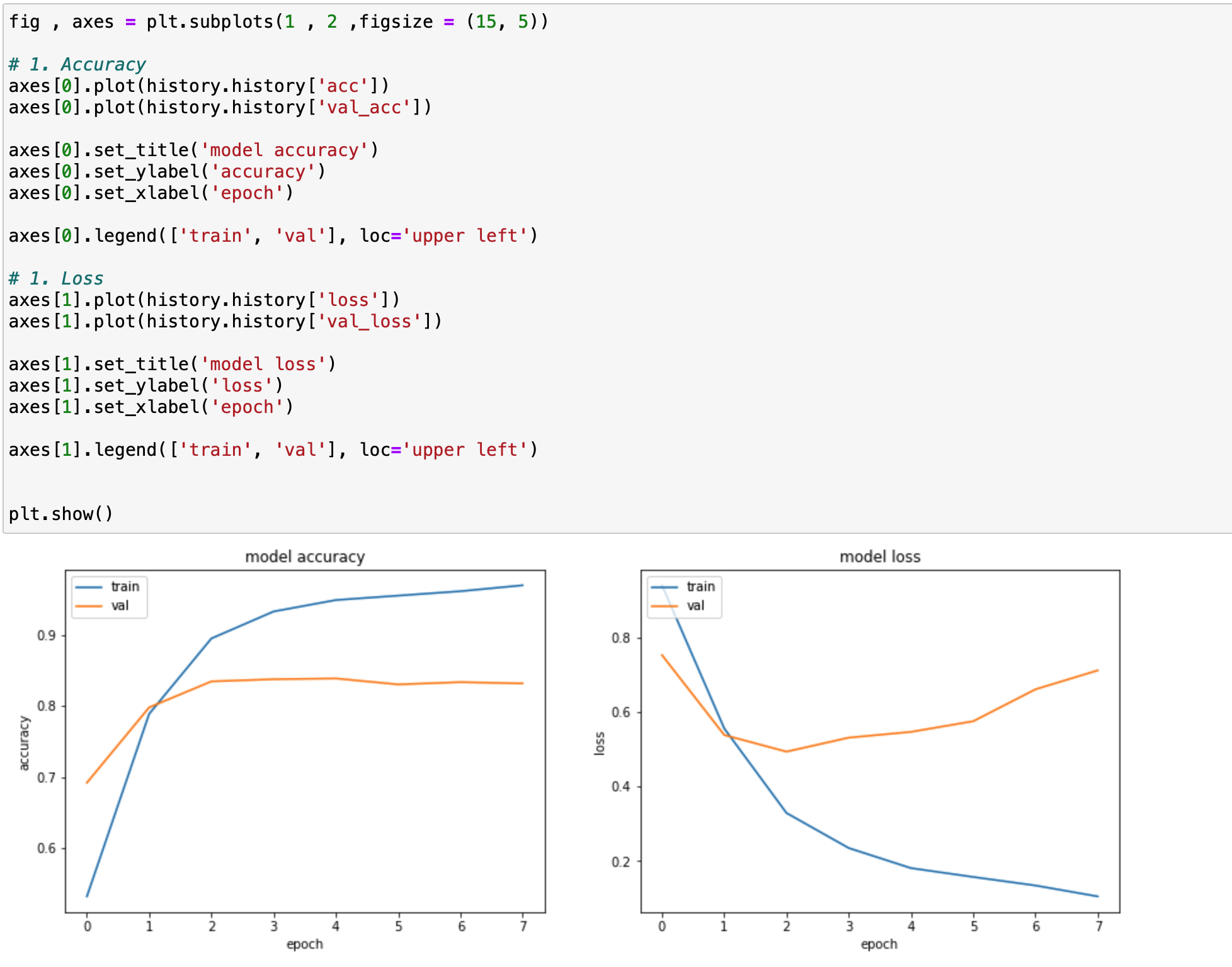Click the 0.9 tick on accuracy y-axis

tap(47, 635)
